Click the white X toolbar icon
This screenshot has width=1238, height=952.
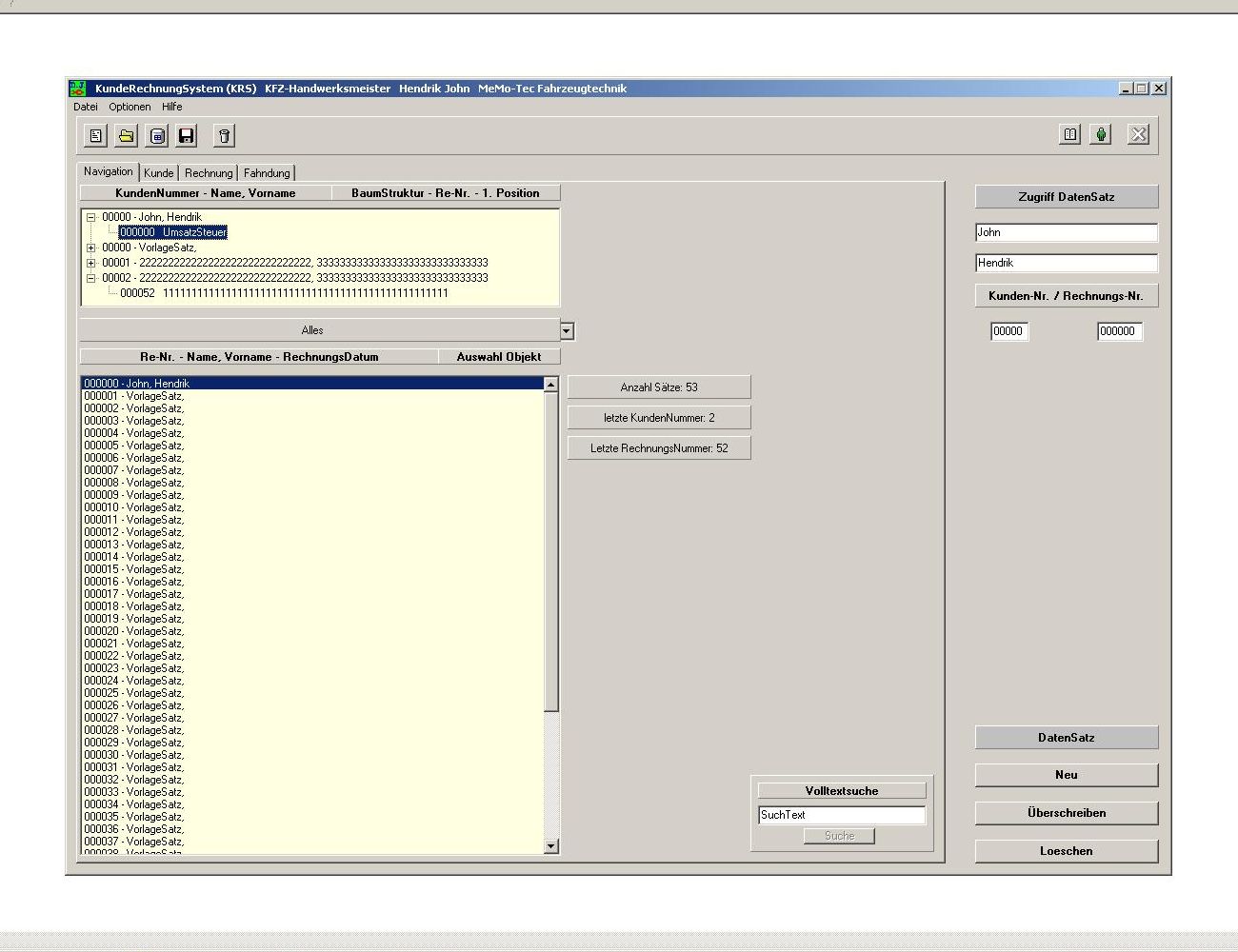pos(1138,134)
